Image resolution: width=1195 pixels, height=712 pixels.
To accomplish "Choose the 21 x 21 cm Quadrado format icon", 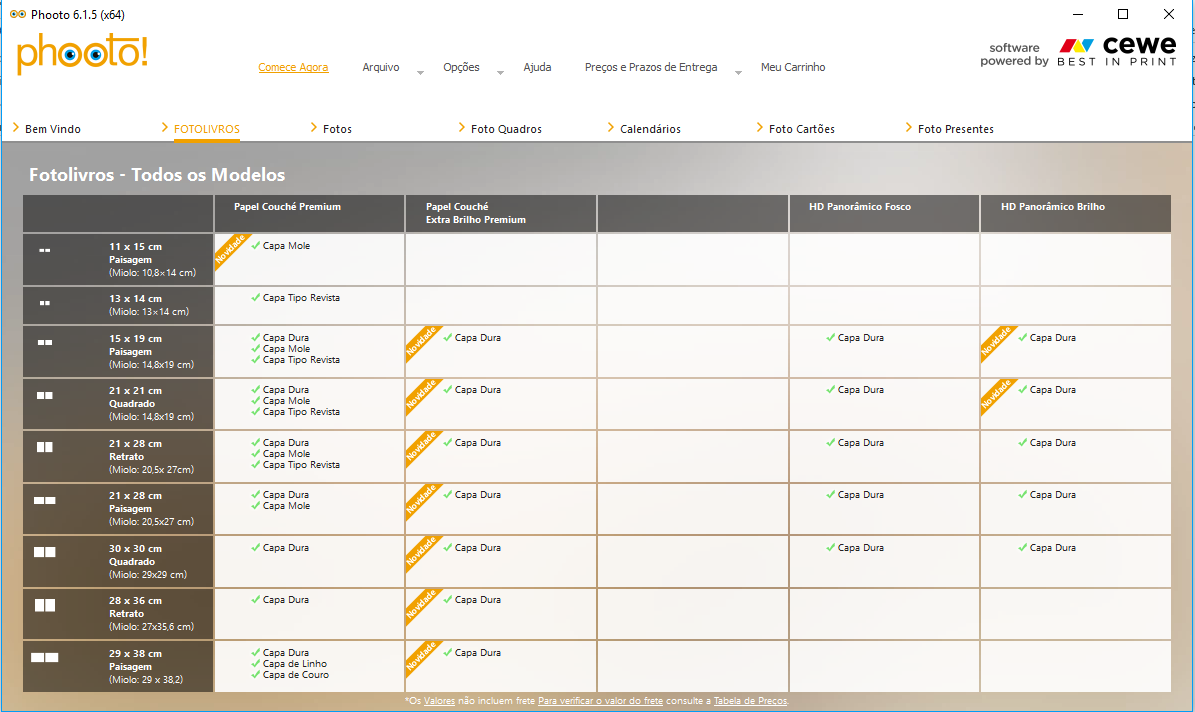I will [x=44, y=395].
